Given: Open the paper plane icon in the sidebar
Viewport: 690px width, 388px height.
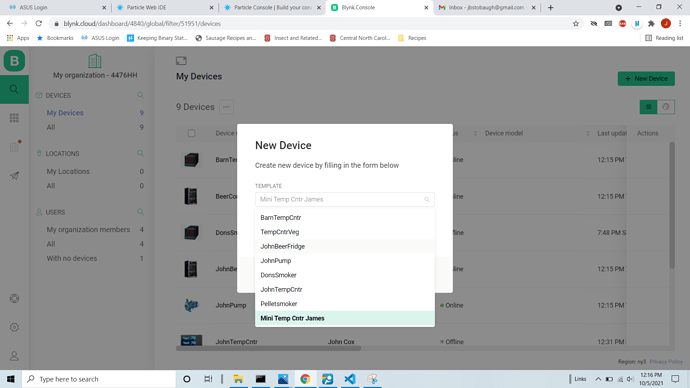Looking at the screenshot, I should click(x=14, y=176).
